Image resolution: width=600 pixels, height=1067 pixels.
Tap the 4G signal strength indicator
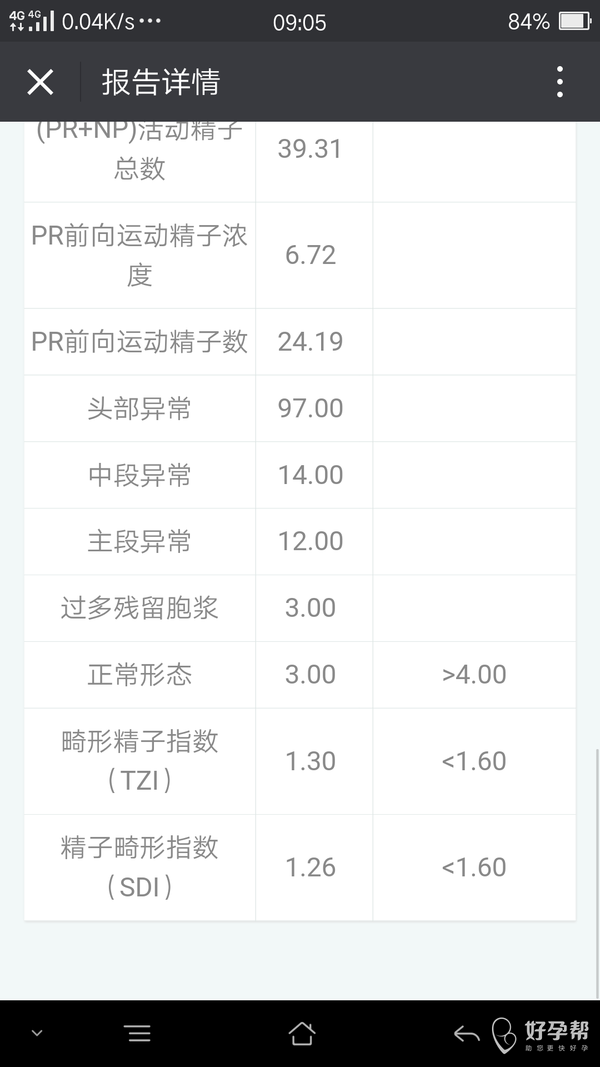pos(28,21)
